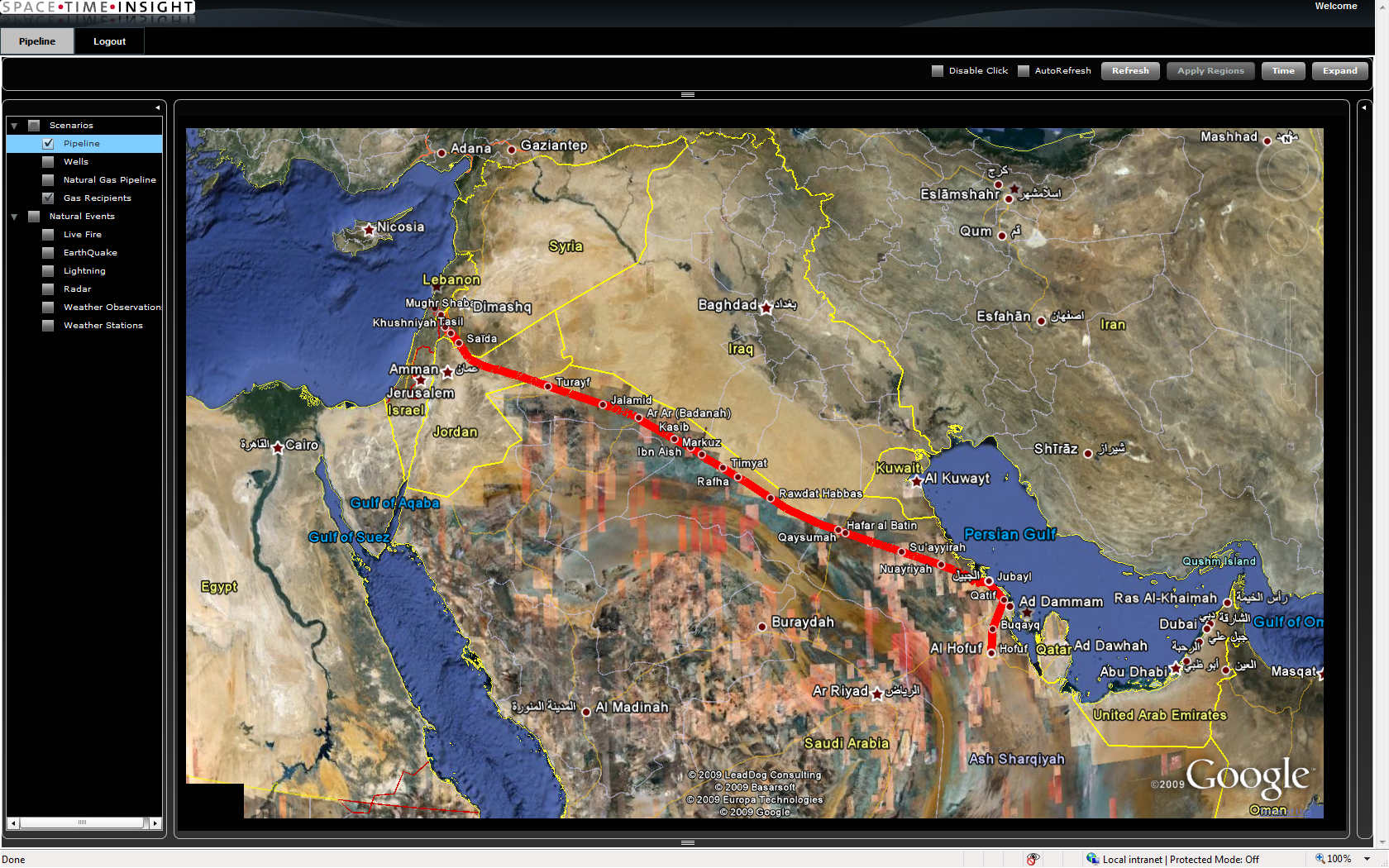Click the Mashhad city dot marker

[1267, 141]
